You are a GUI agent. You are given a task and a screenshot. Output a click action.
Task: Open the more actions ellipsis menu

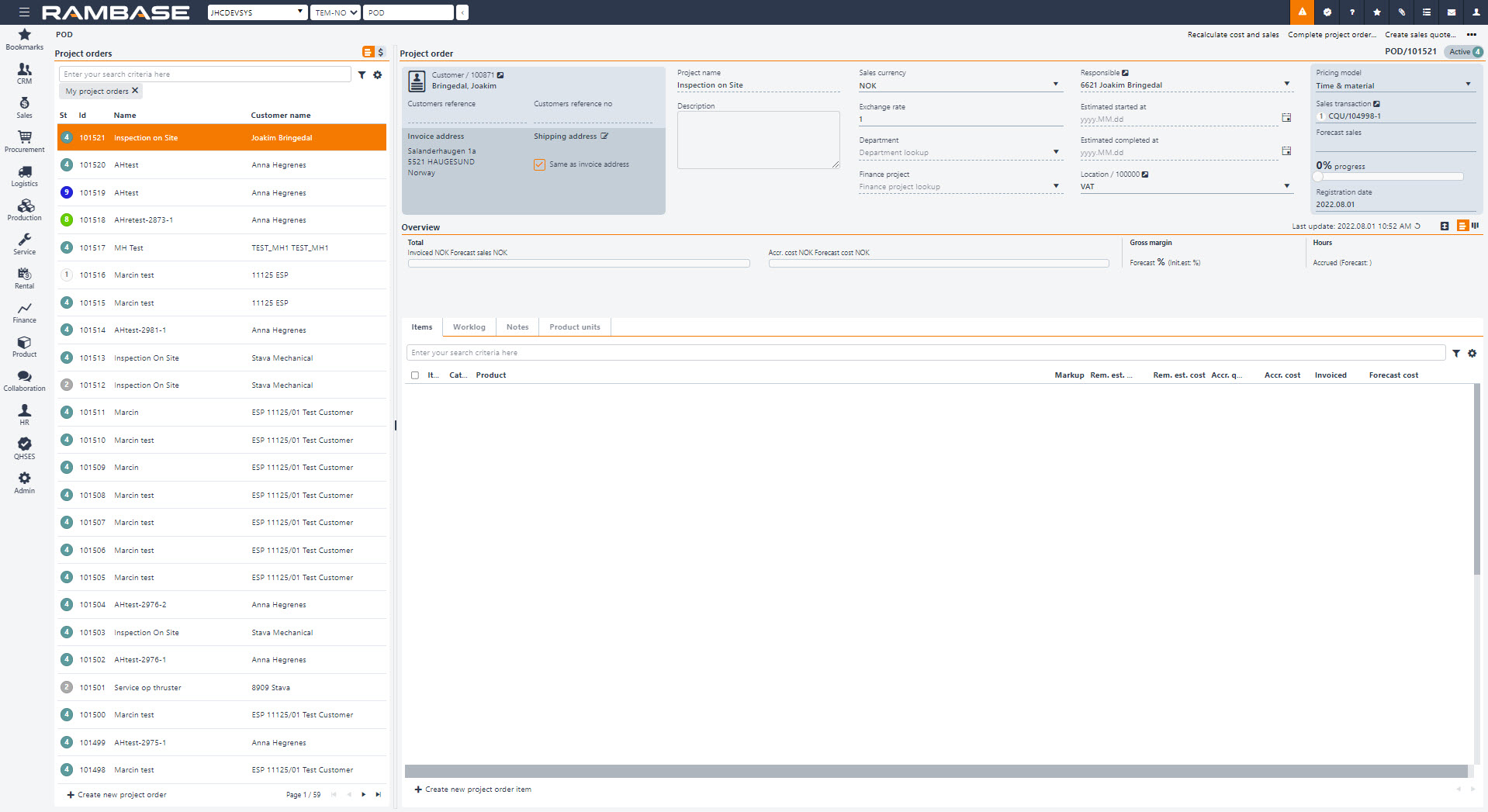[x=1471, y=34]
